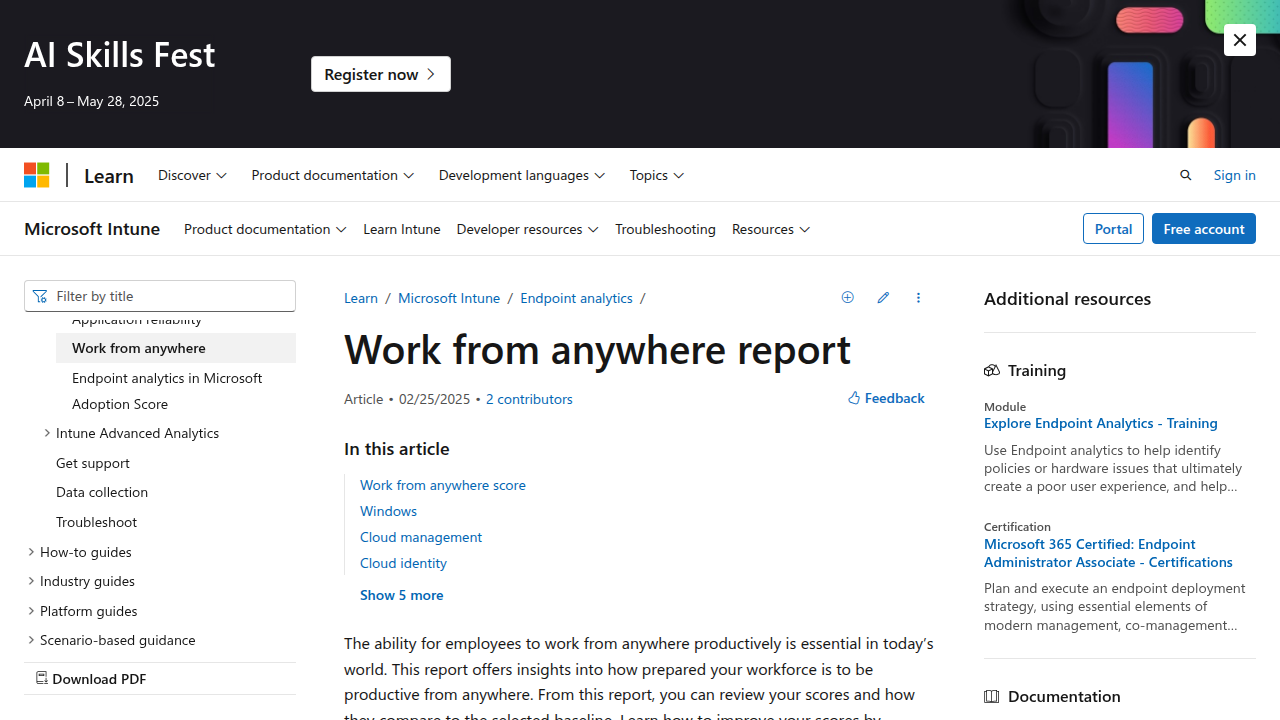The image size is (1280, 720).
Task: Click Download PDF button
Action: tap(91, 679)
